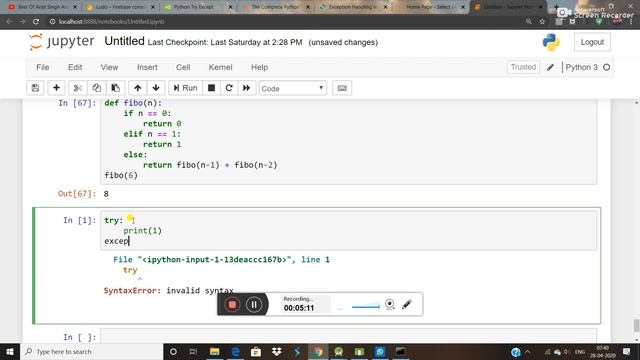The image size is (640, 360).
Task: Interrupt the kernel with the stop square
Action: 211,88
